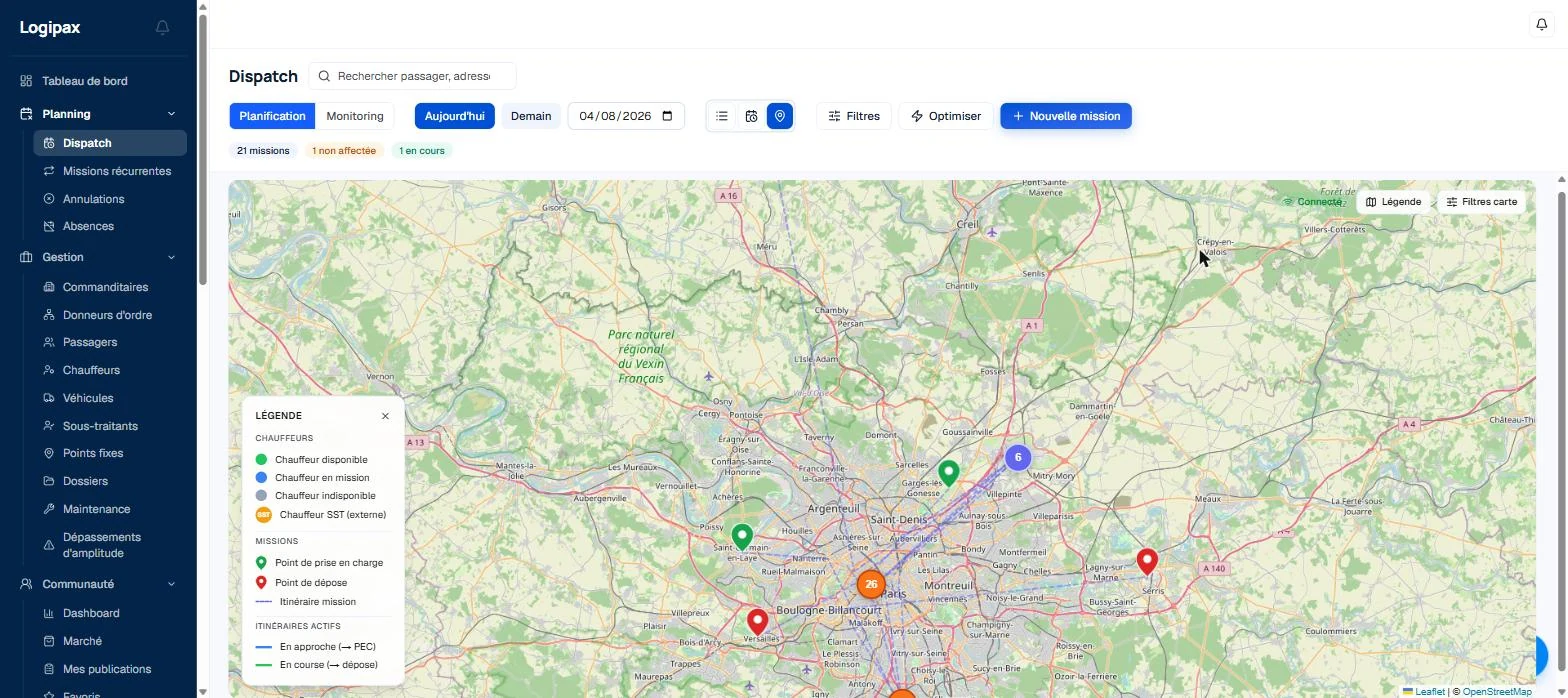The image size is (1568, 698).
Task: Click the page vertical scrollbar
Action: [1562, 430]
